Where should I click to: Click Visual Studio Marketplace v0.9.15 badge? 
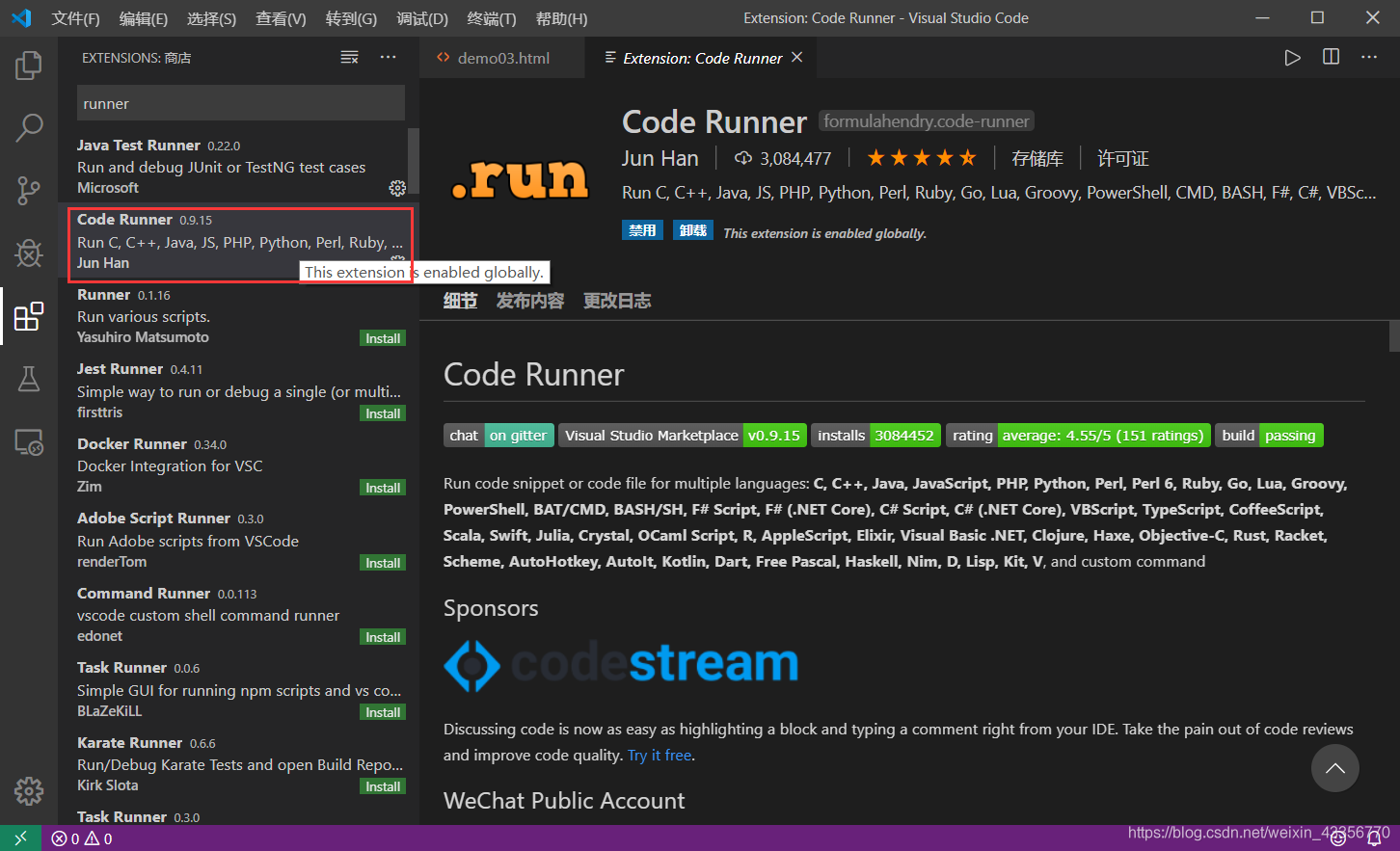(683, 436)
